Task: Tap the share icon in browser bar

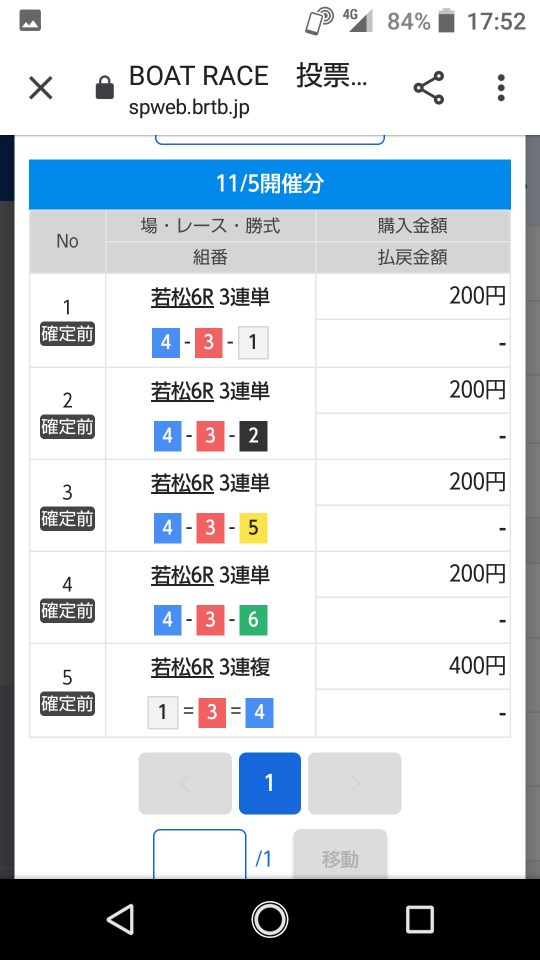Action: pos(429,88)
